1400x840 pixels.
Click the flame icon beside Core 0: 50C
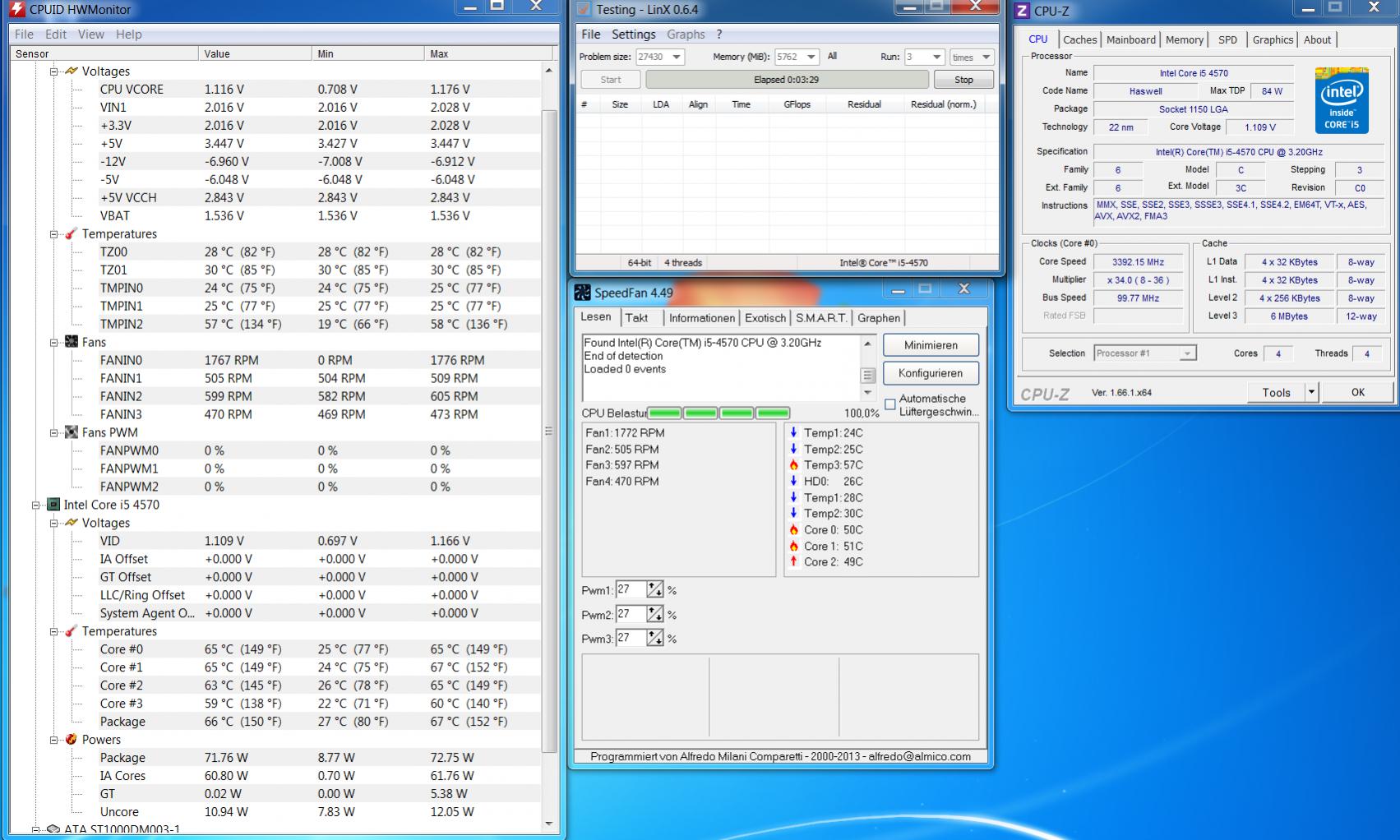(x=793, y=530)
